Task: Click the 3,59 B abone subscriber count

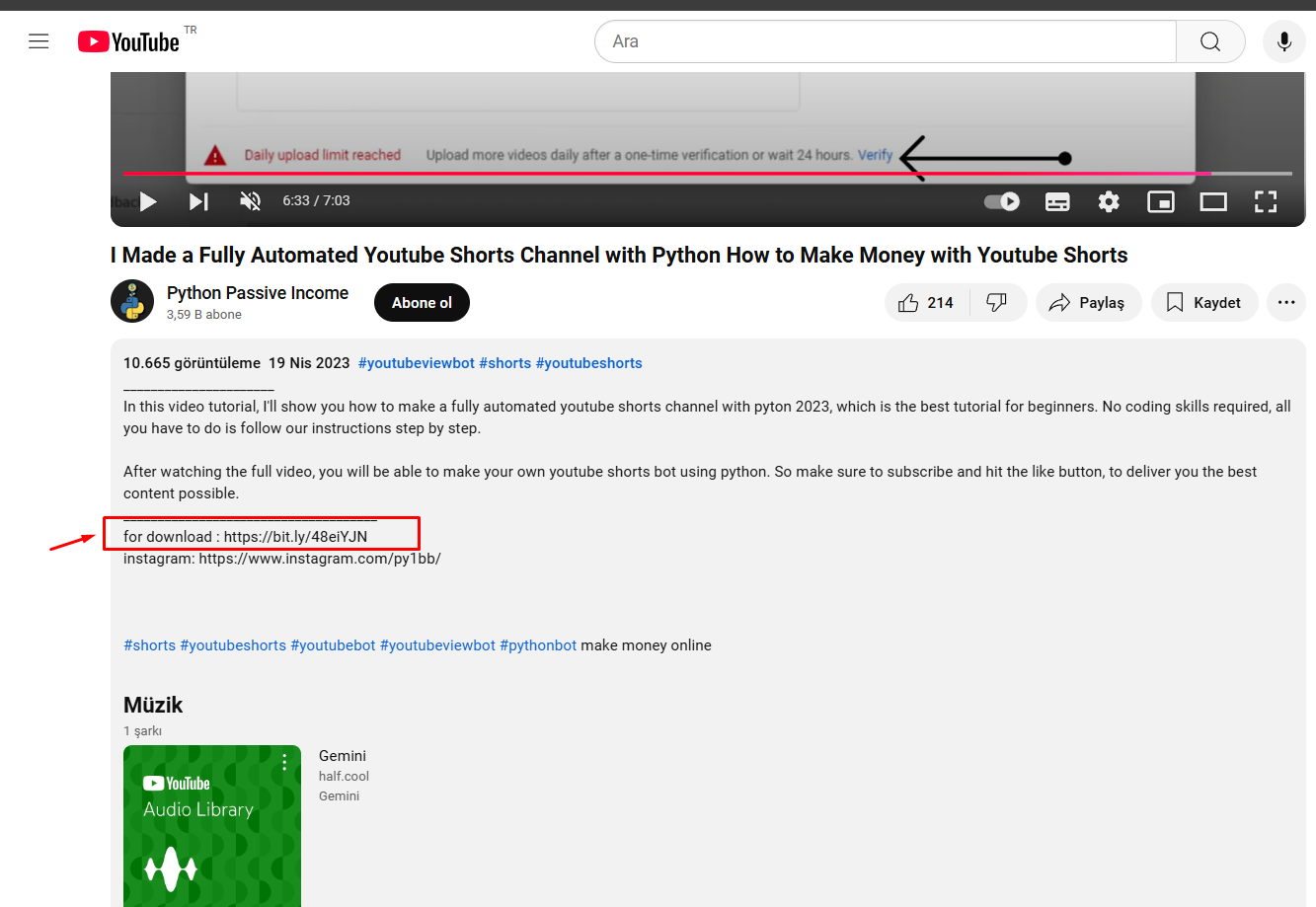Action: point(204,315)
